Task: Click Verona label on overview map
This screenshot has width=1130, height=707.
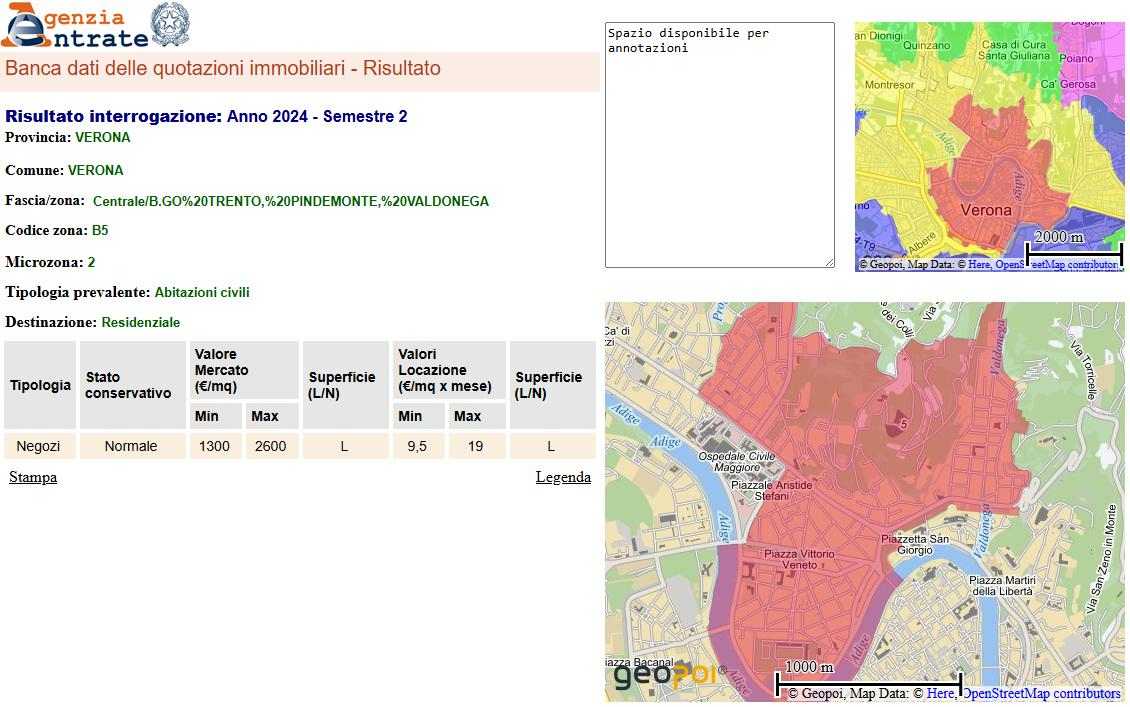Action: pos(985,210)
